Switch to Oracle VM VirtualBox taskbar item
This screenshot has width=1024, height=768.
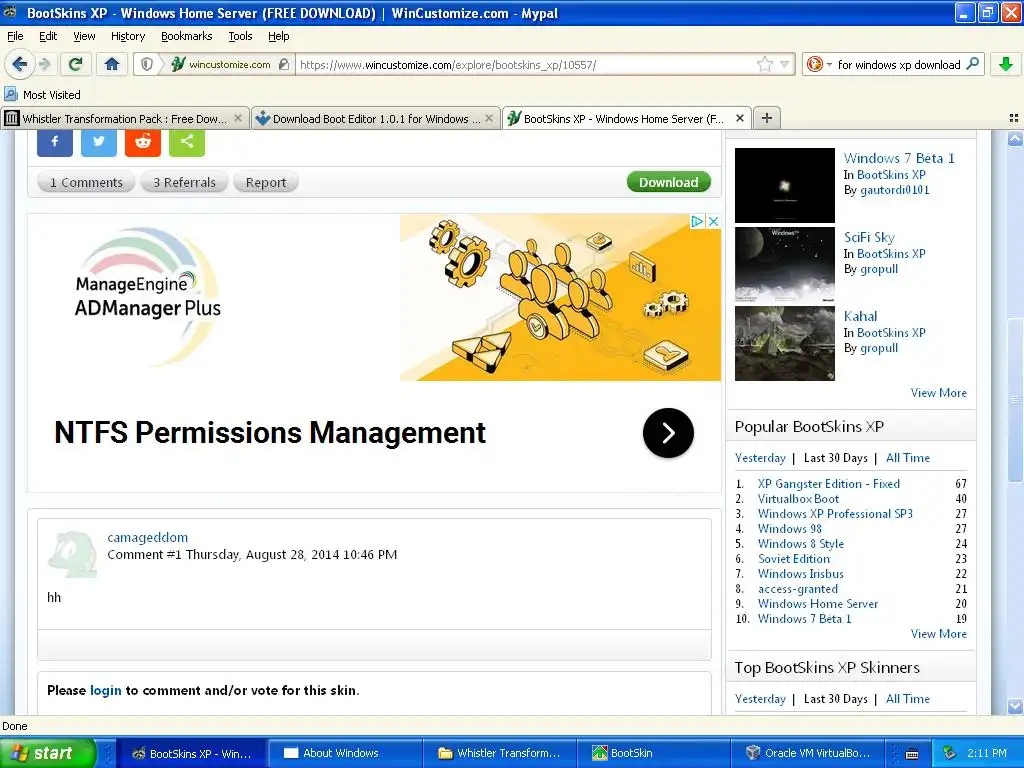[x=807, y=753]
